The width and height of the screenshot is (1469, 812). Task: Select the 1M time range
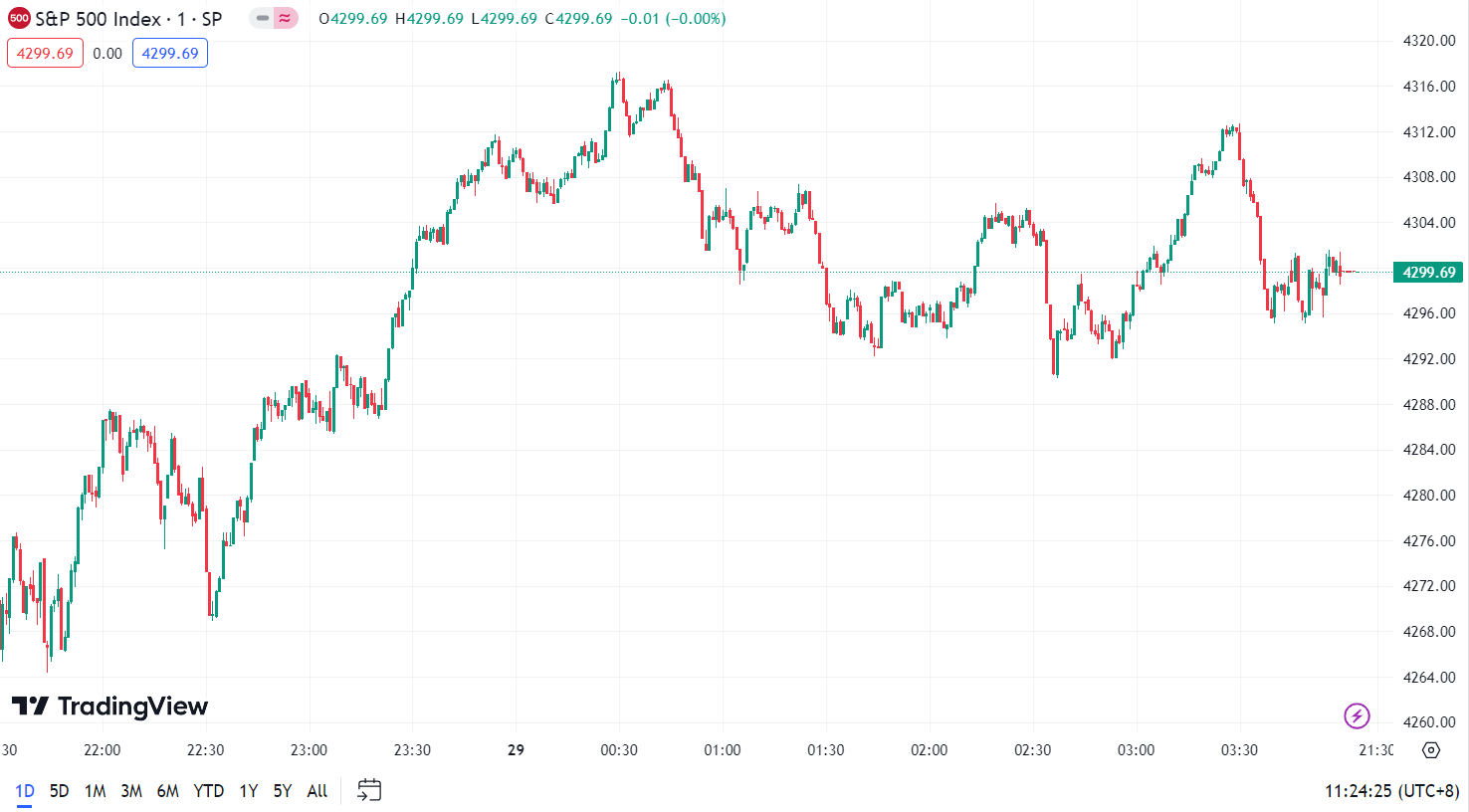(x=95, y=791)
